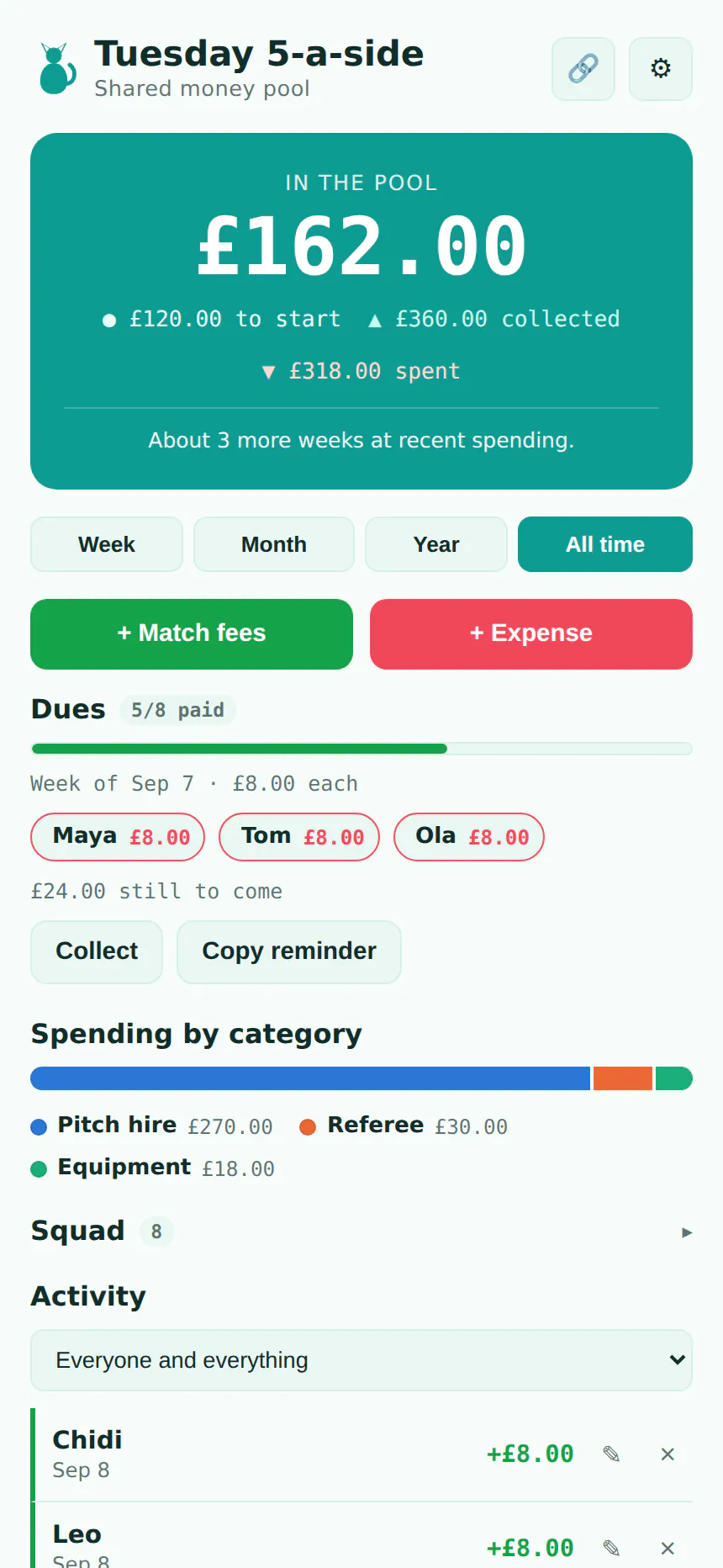Expand the Squad section arrow
Viewport: 723px width, 1568px height.
click(x=687, y=1232)
